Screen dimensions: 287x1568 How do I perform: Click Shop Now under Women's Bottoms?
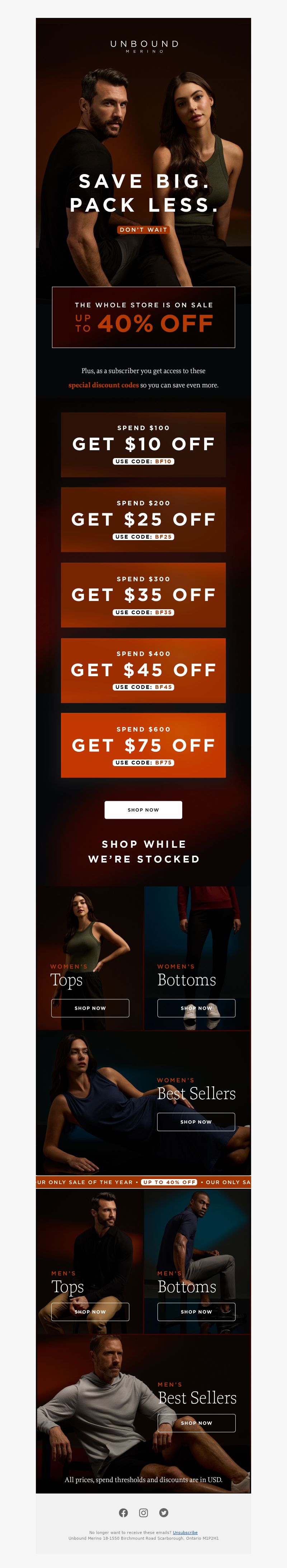(196, 1008)
